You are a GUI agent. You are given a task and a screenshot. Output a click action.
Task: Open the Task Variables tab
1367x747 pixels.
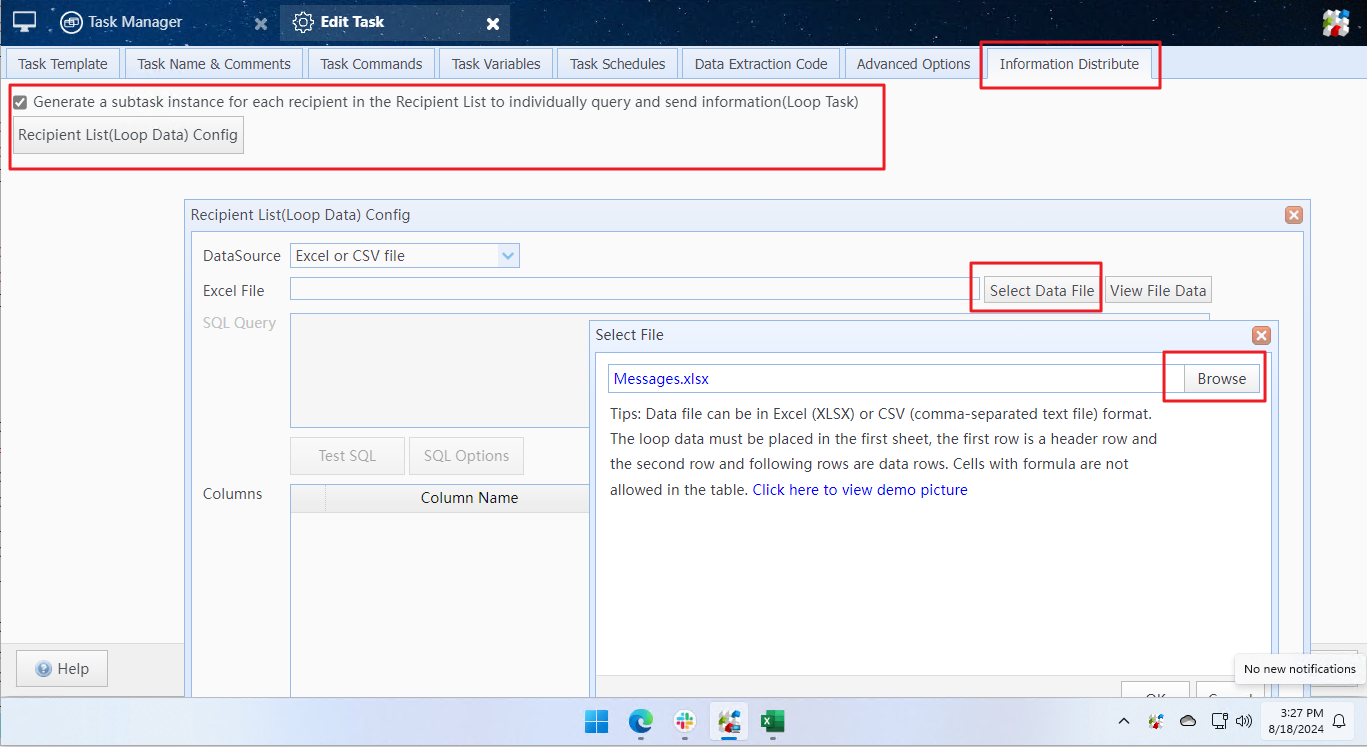point(496,64)
